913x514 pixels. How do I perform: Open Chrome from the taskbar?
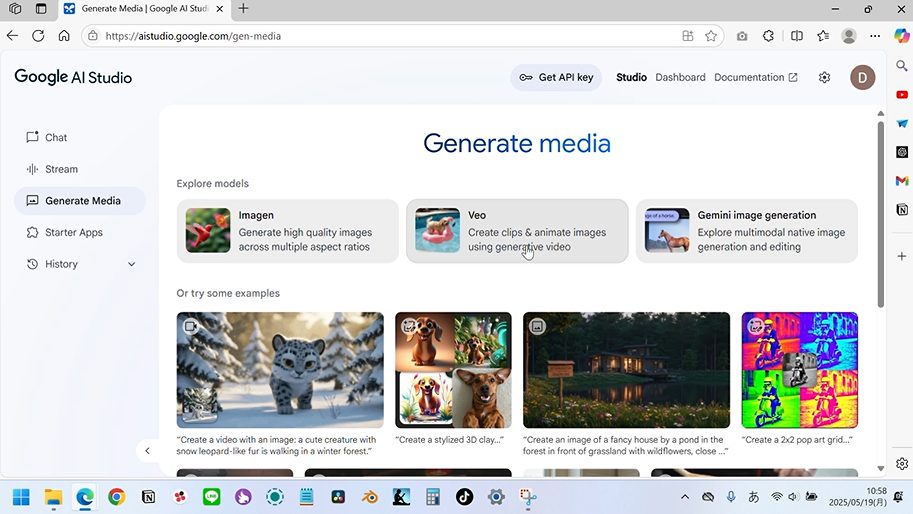[x=117, y=497]
